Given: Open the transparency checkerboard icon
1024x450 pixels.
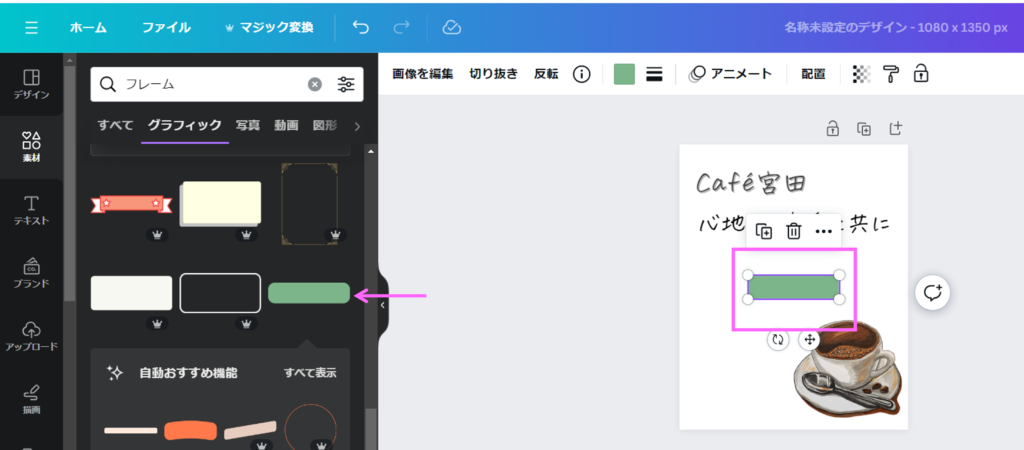Looking at the screenshot, I should 861,74.
